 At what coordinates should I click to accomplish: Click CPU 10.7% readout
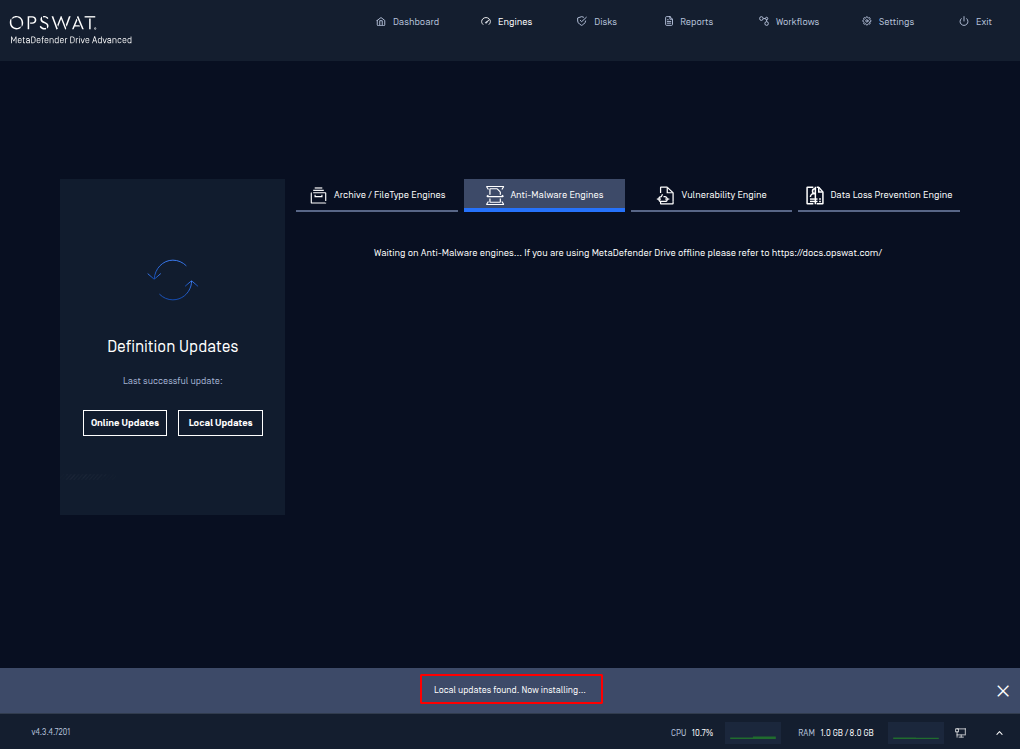point(691,733)
